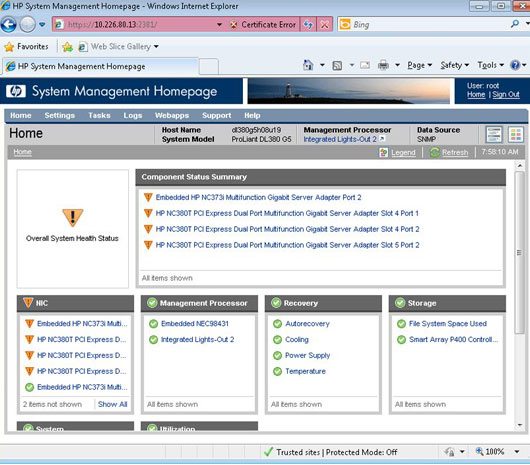Screen dimensions: 530x465
Task: Open the Legend link
Action: tap(403, 153)
